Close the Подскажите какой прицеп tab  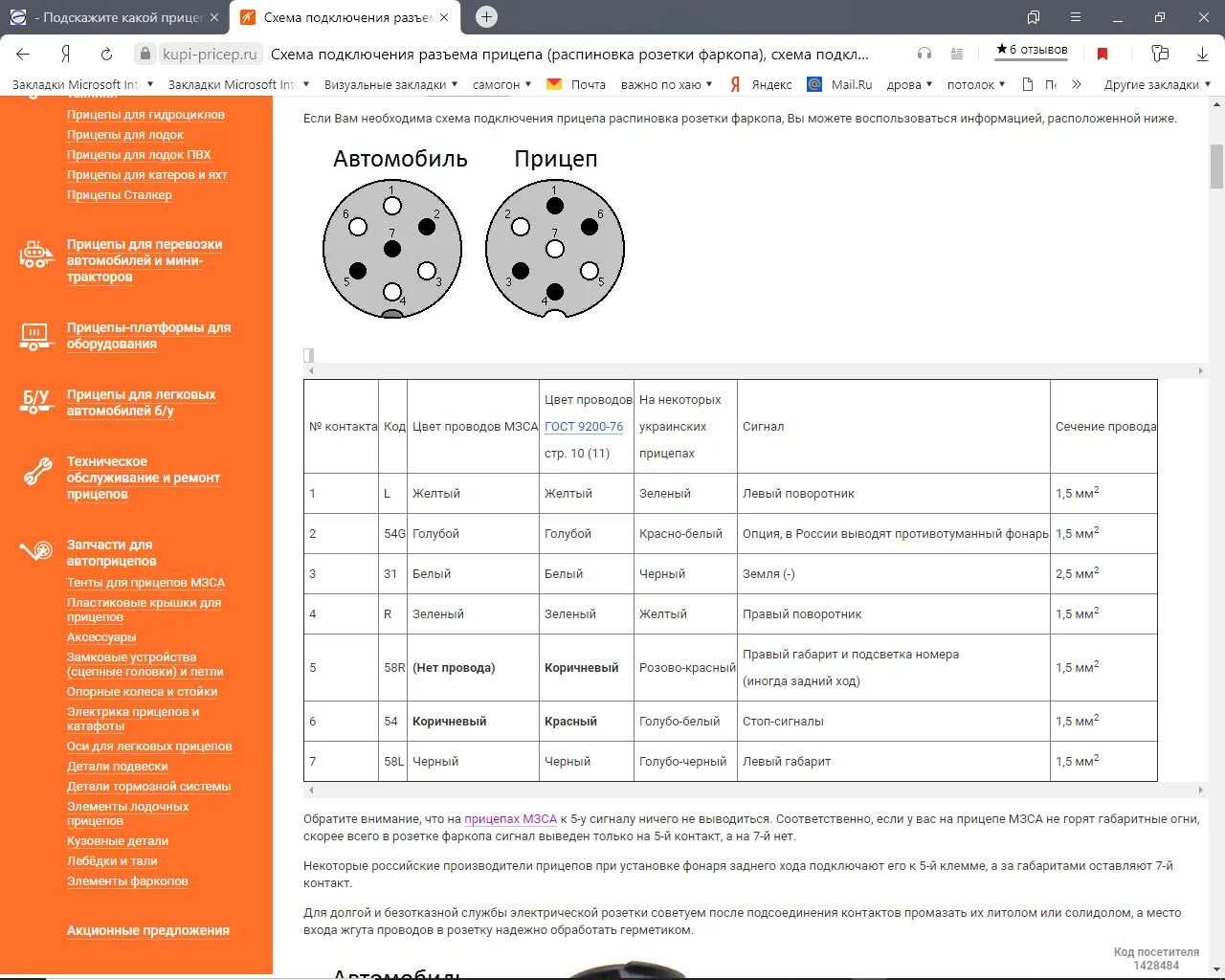[214, 17]
